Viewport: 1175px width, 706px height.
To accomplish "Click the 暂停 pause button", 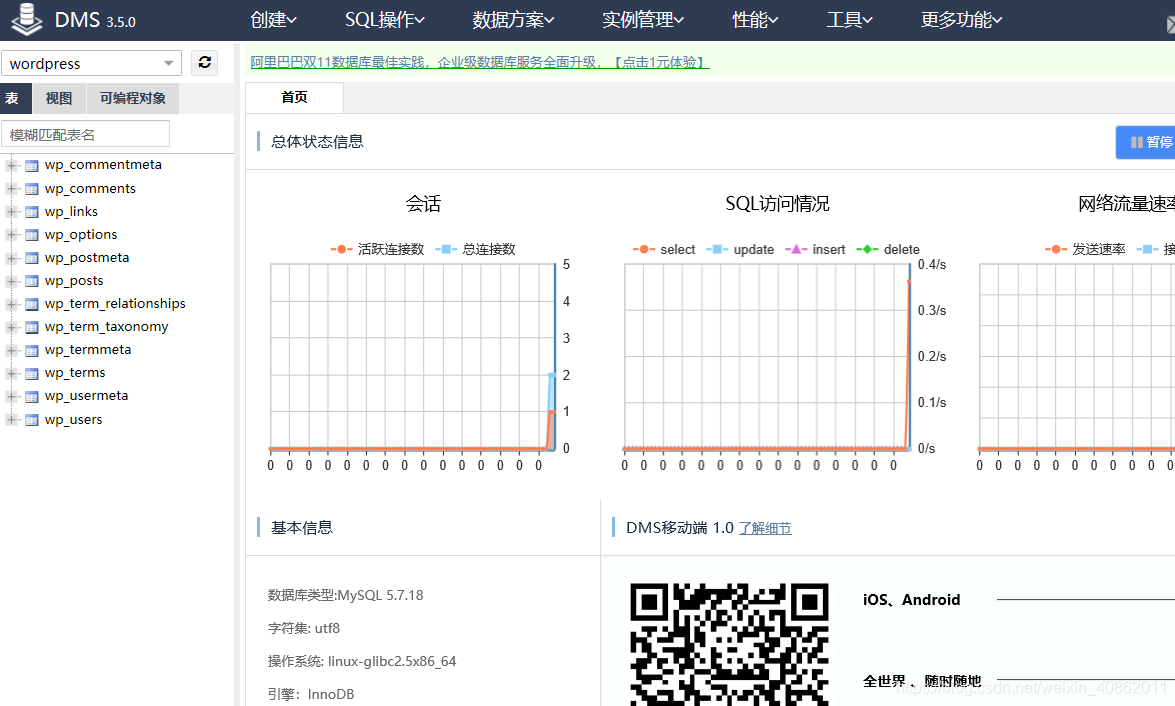I will coord(1146,142).
